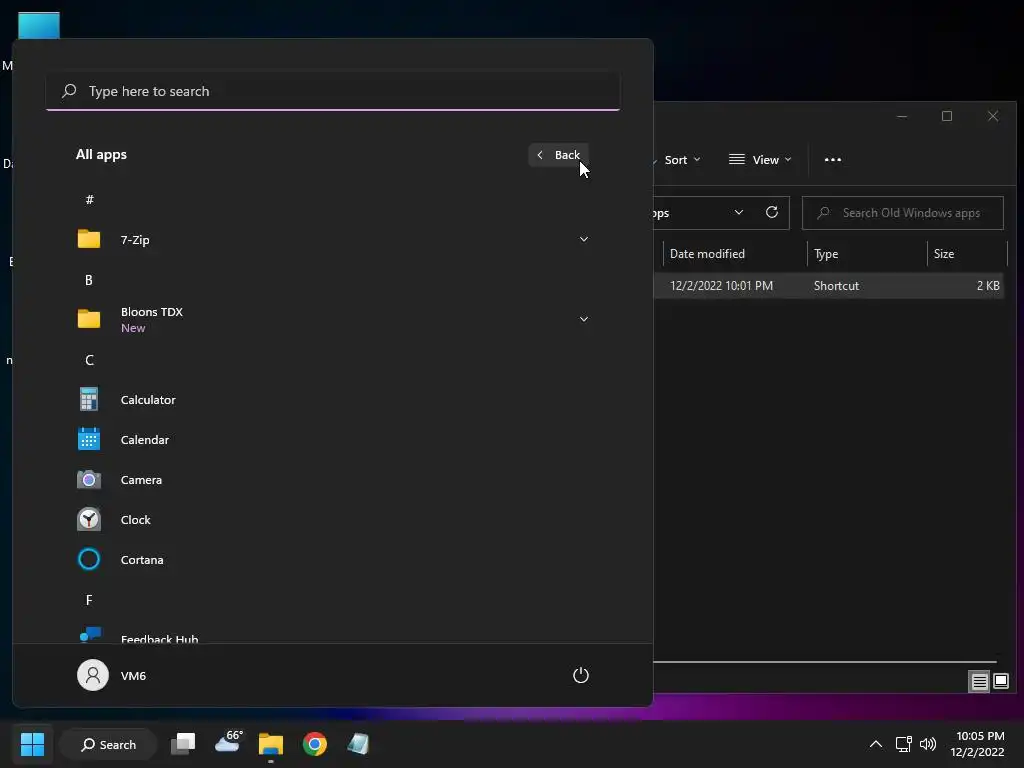Open Task View on the taskbar
This screenshot has width=1024, height=768.
[x=184, y=744]
